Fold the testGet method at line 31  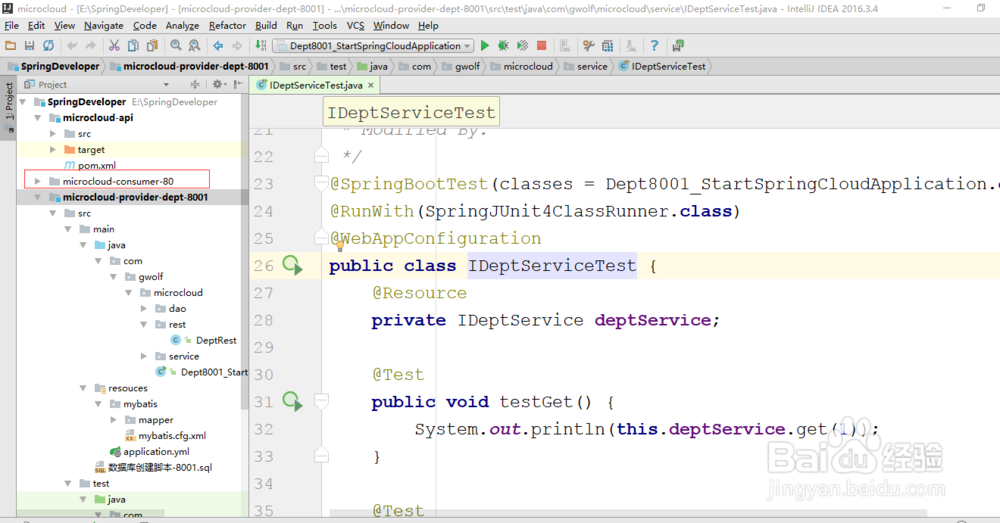321,401
